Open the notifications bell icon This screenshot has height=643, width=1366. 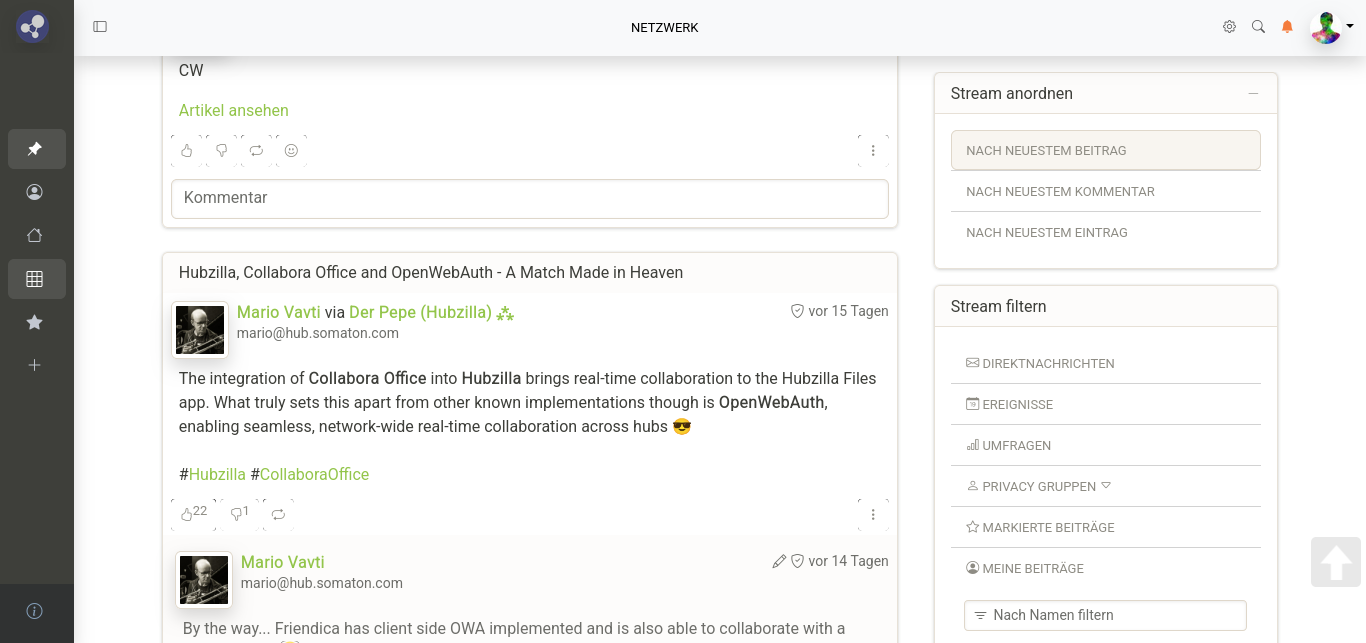(1287, 27)
